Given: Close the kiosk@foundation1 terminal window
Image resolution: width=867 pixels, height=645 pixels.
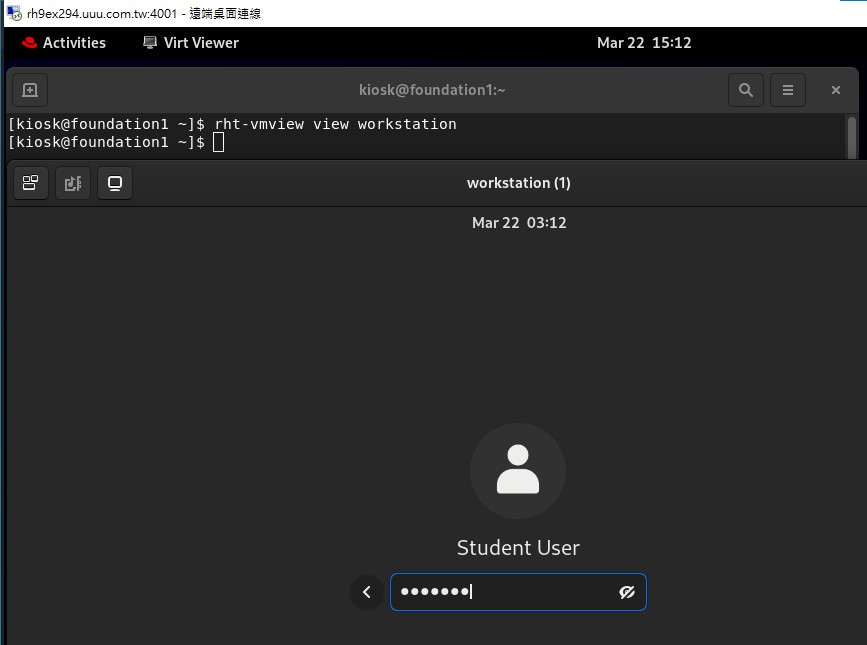Looking at the screenshot, I should point(836,90).
